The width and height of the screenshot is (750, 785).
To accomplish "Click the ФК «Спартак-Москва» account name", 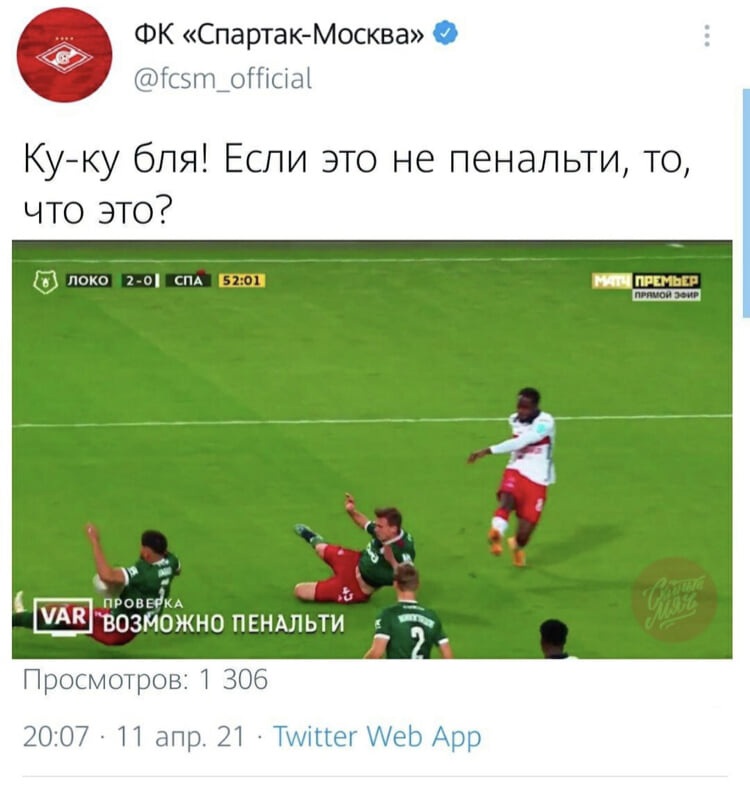I will (x=279, y=34).
